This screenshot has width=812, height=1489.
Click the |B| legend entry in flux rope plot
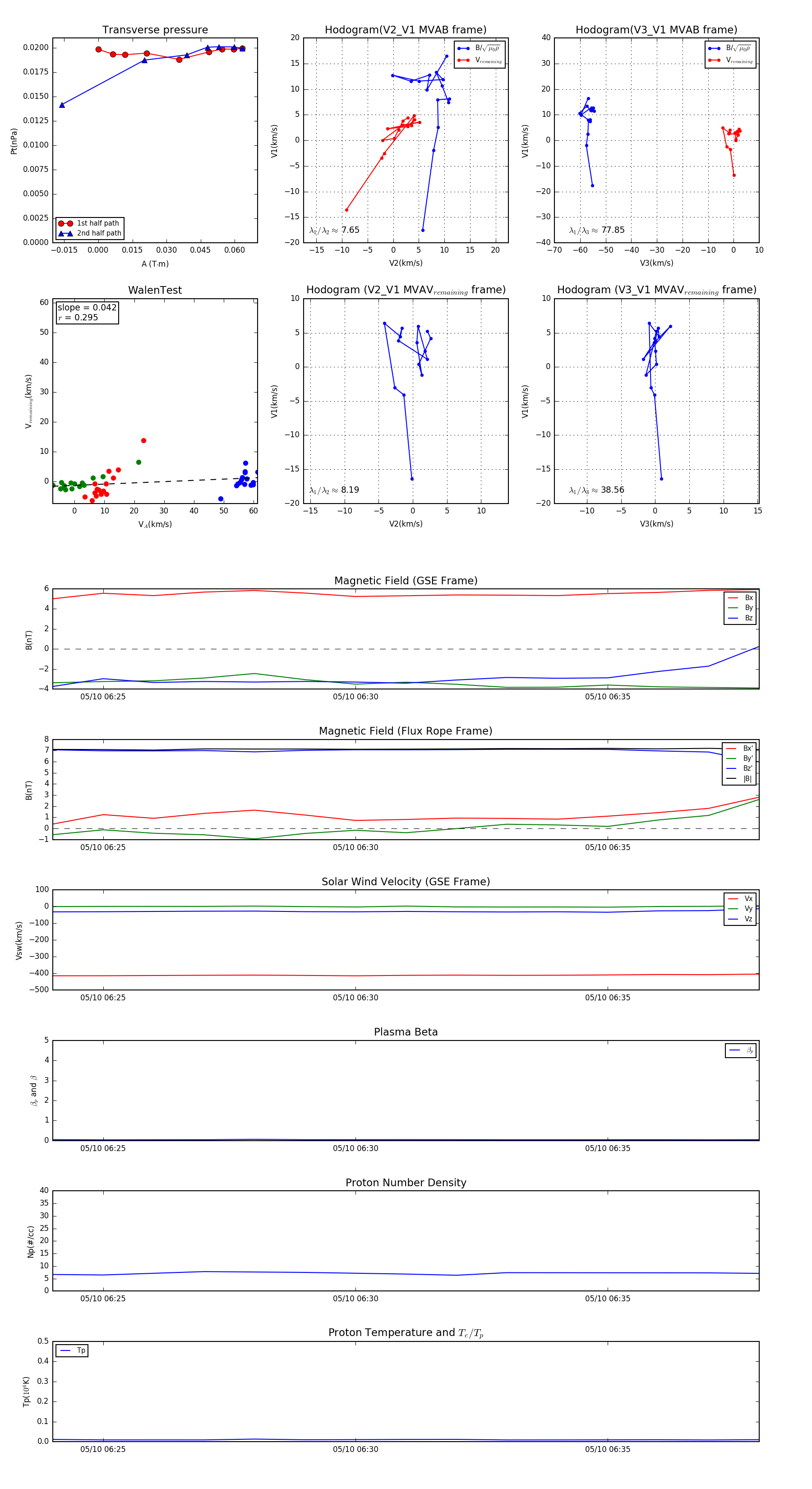[x=739, y=779]
